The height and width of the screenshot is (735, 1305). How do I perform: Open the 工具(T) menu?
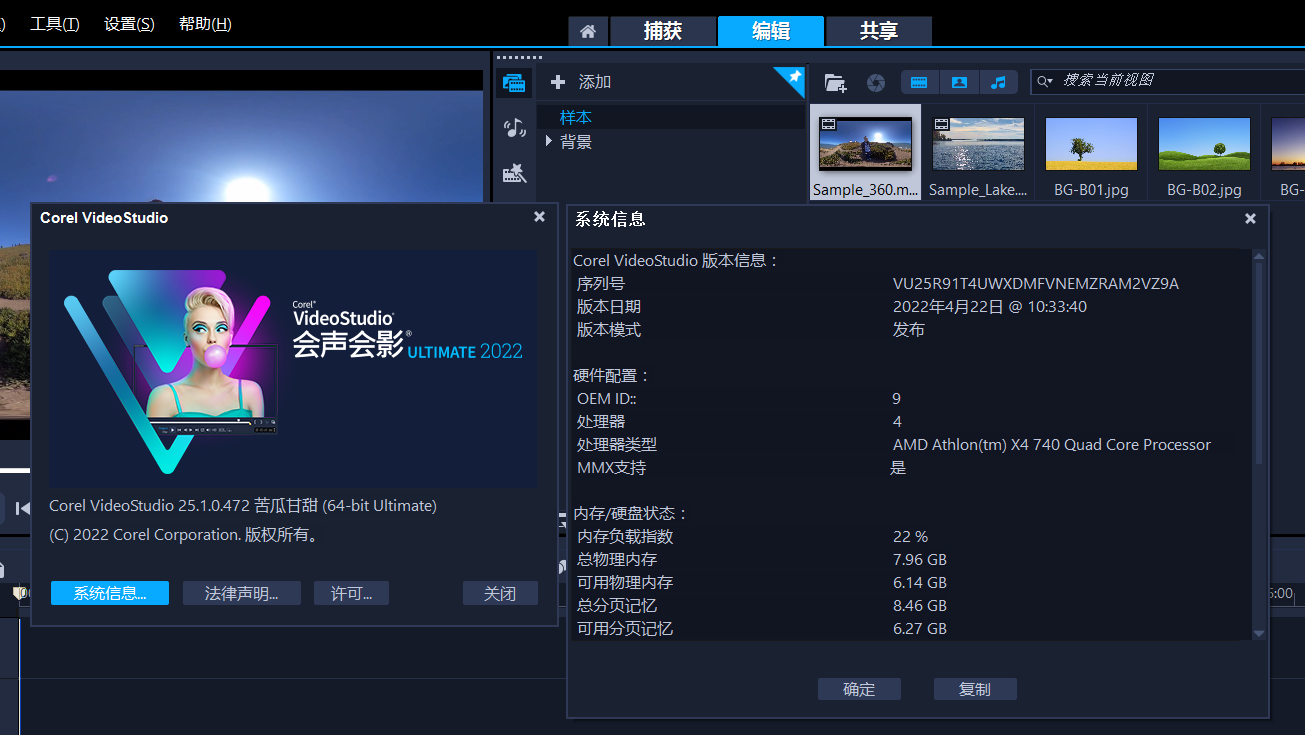coord(55,24)
